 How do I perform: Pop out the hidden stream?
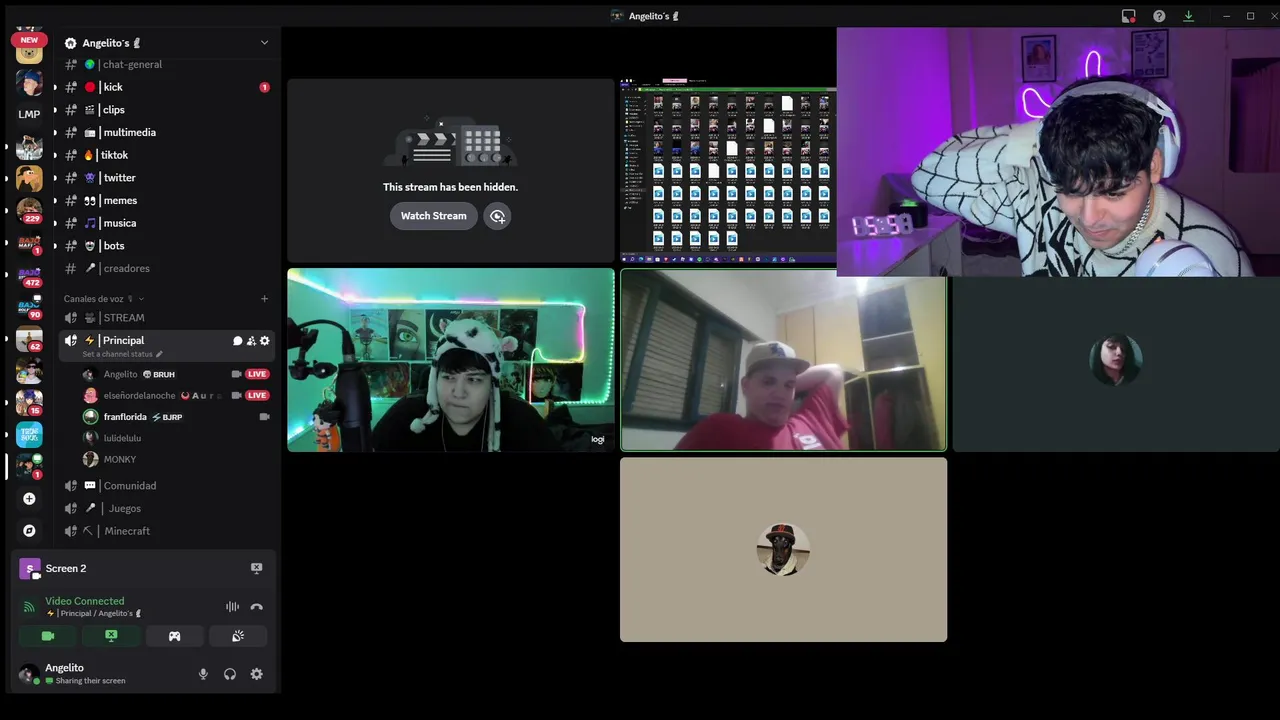click(497, 216)
